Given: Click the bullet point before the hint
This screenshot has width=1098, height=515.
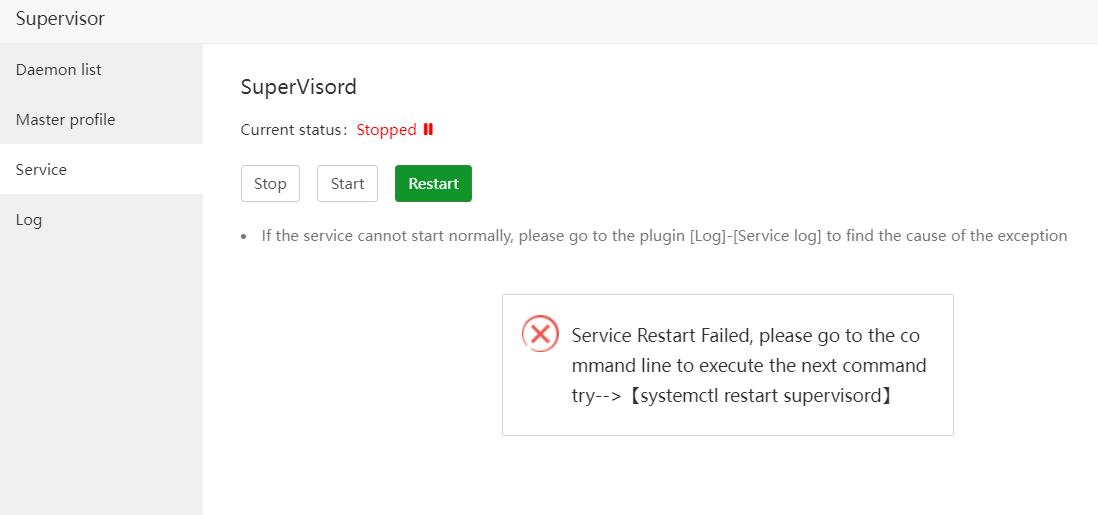Looking at the screenshot, I should (244, 238).
